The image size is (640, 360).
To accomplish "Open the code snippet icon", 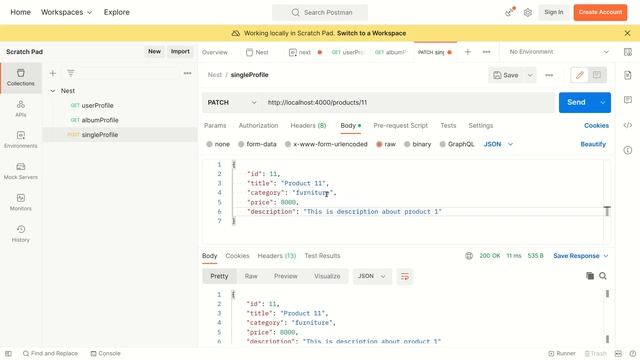I will point(628,125).
